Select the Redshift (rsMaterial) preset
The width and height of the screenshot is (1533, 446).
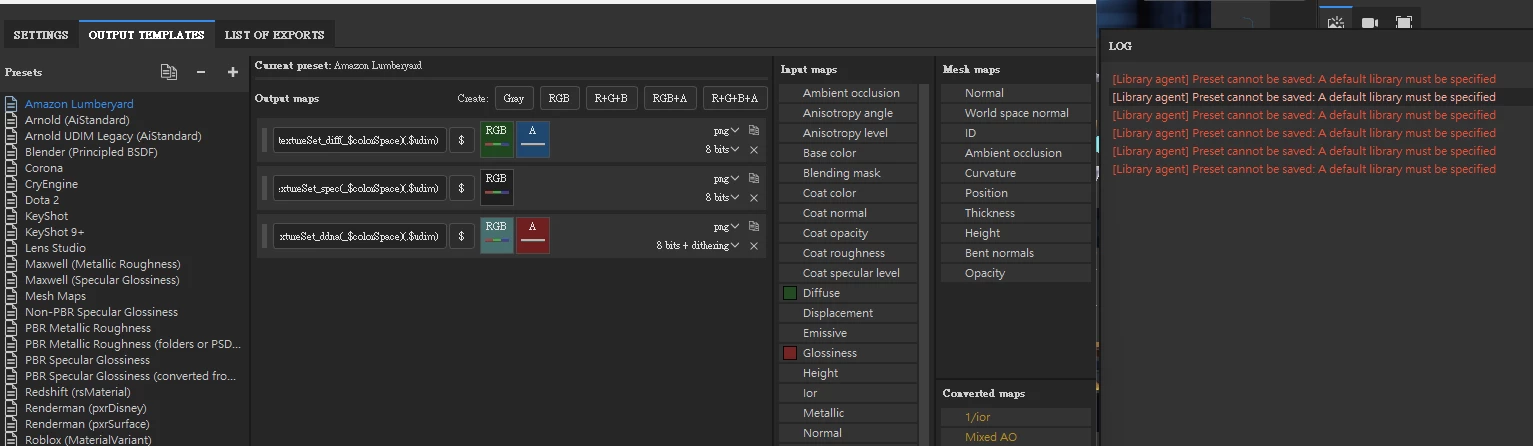(x=78, y=392)
